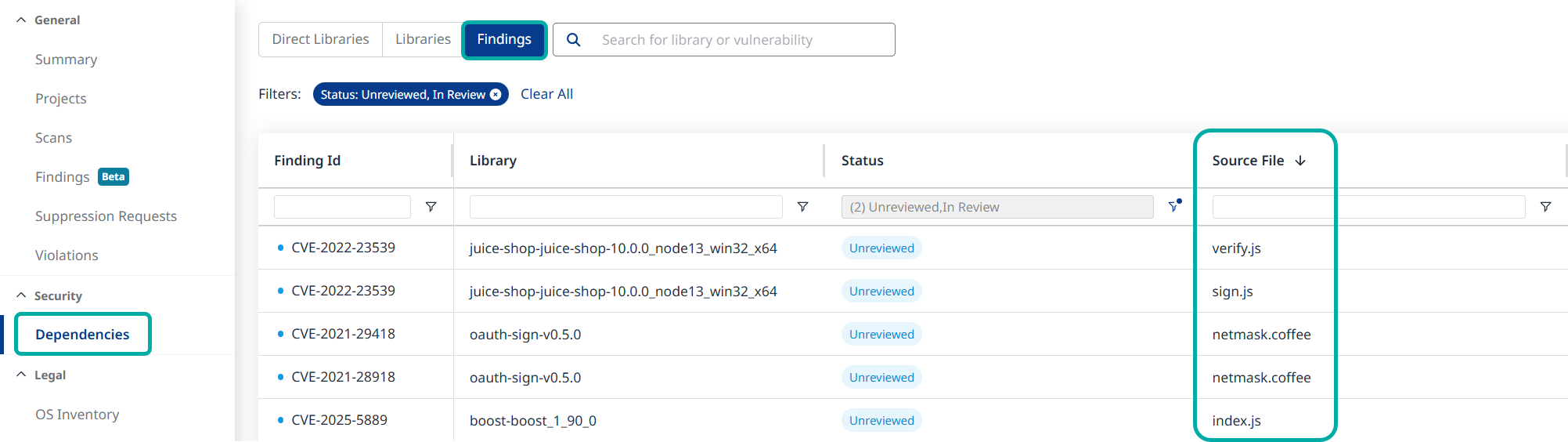Collapse the Legal sidebar section

[x=21, y=375]
